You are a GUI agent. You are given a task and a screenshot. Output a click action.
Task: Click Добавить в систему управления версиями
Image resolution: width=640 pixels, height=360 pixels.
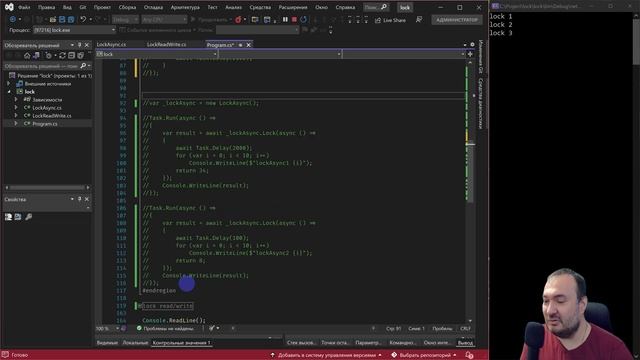326,355
